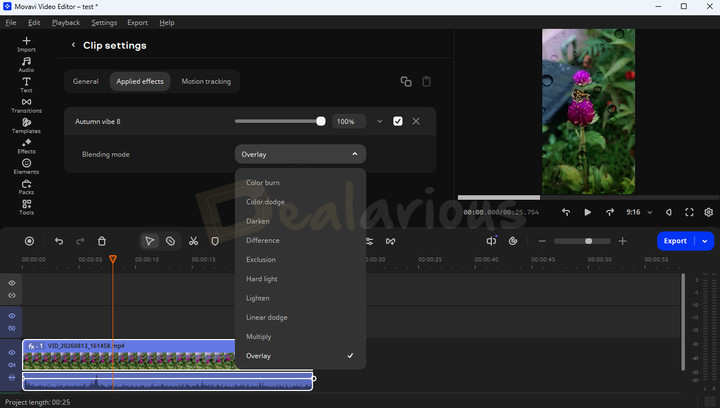This screenshot has width=720, height=408.
Task: Open preview settings gear
Action: (x=709, y=212)
